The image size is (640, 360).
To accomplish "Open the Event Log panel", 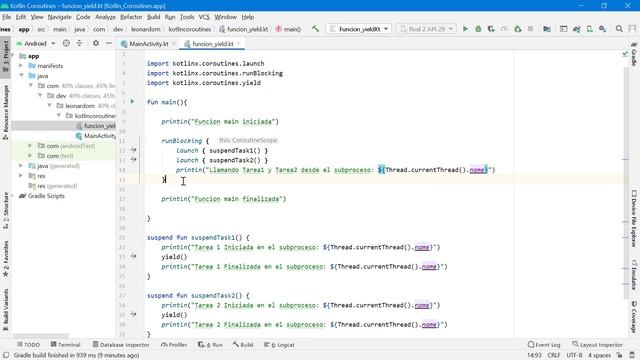I will (544, 344).
